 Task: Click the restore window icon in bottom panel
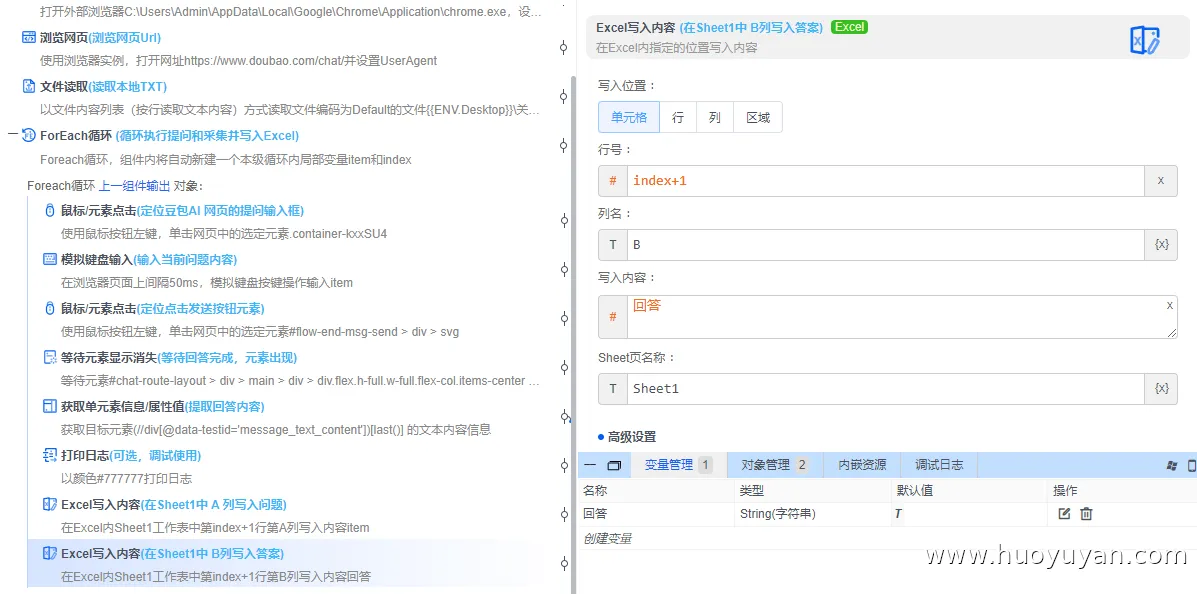point(614,465)
